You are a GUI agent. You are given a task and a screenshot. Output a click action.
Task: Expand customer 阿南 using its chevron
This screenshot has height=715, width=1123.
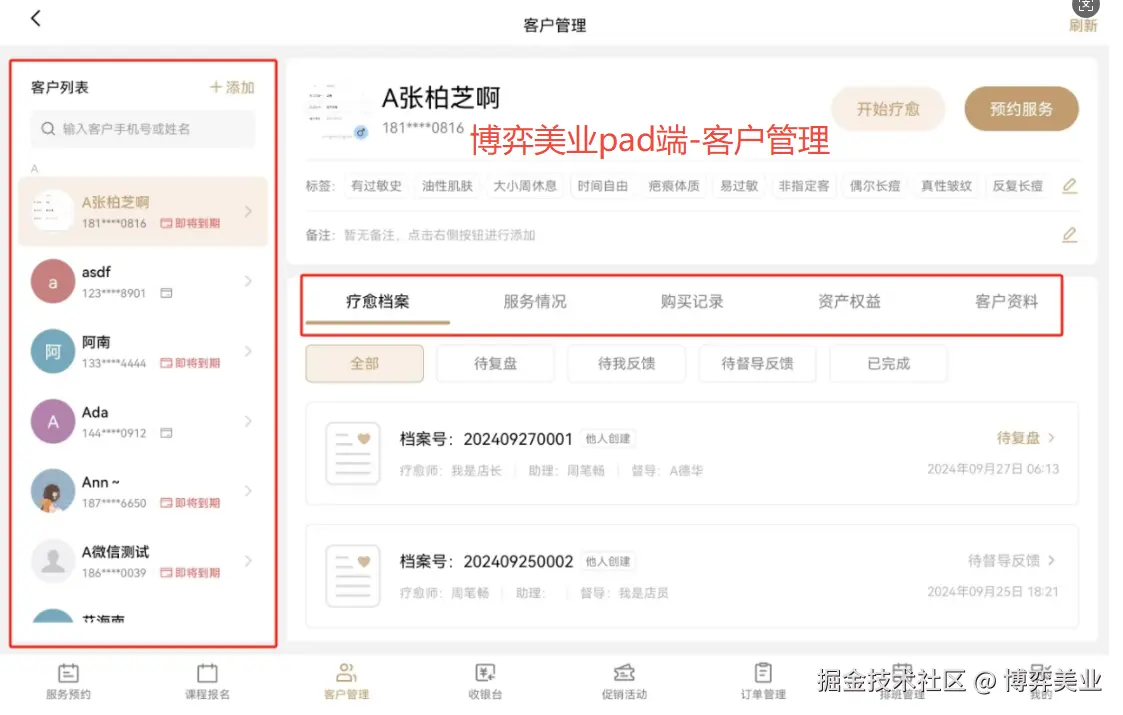pyautogui.click(x=248, y=351)
